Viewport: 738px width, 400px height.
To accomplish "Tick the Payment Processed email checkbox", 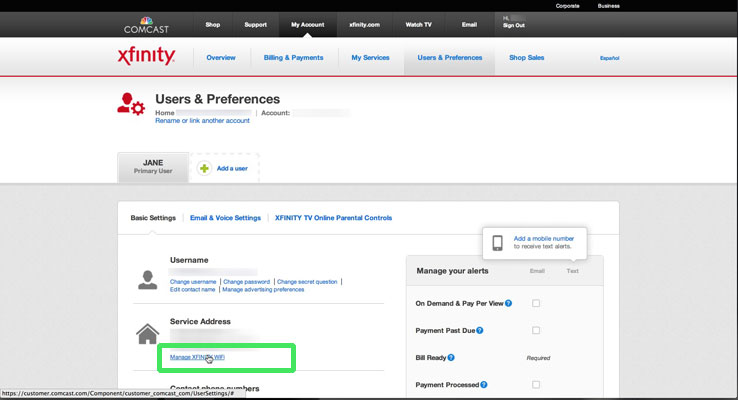I will [536, 384].
